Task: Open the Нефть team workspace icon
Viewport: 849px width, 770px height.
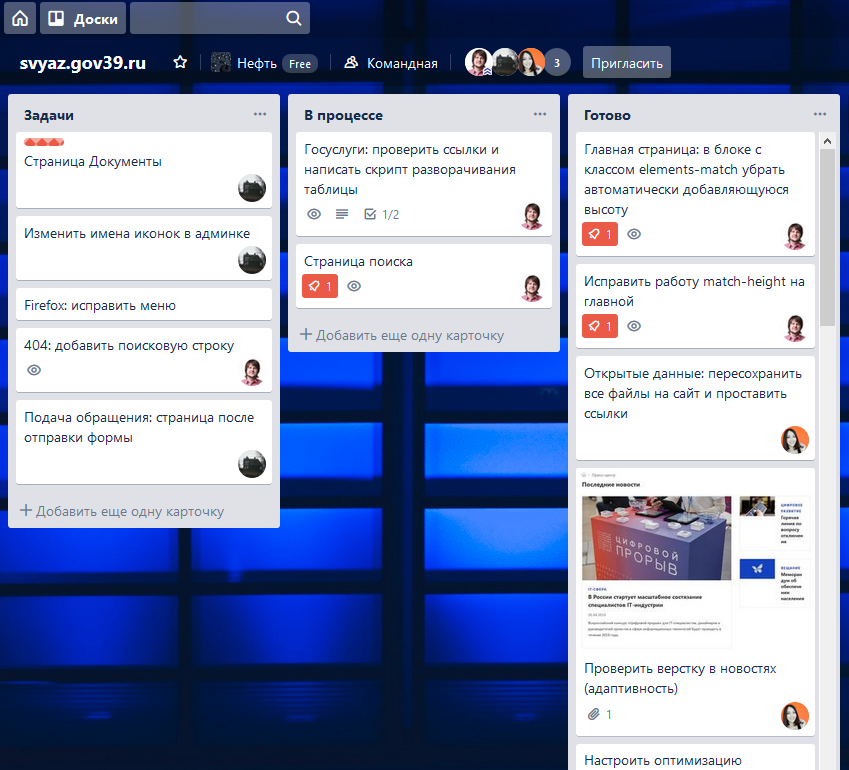Action: (221, 63)
